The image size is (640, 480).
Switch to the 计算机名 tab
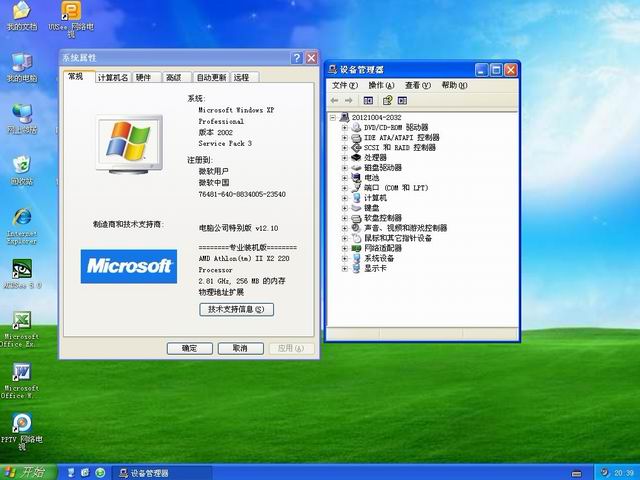[112, 77]
